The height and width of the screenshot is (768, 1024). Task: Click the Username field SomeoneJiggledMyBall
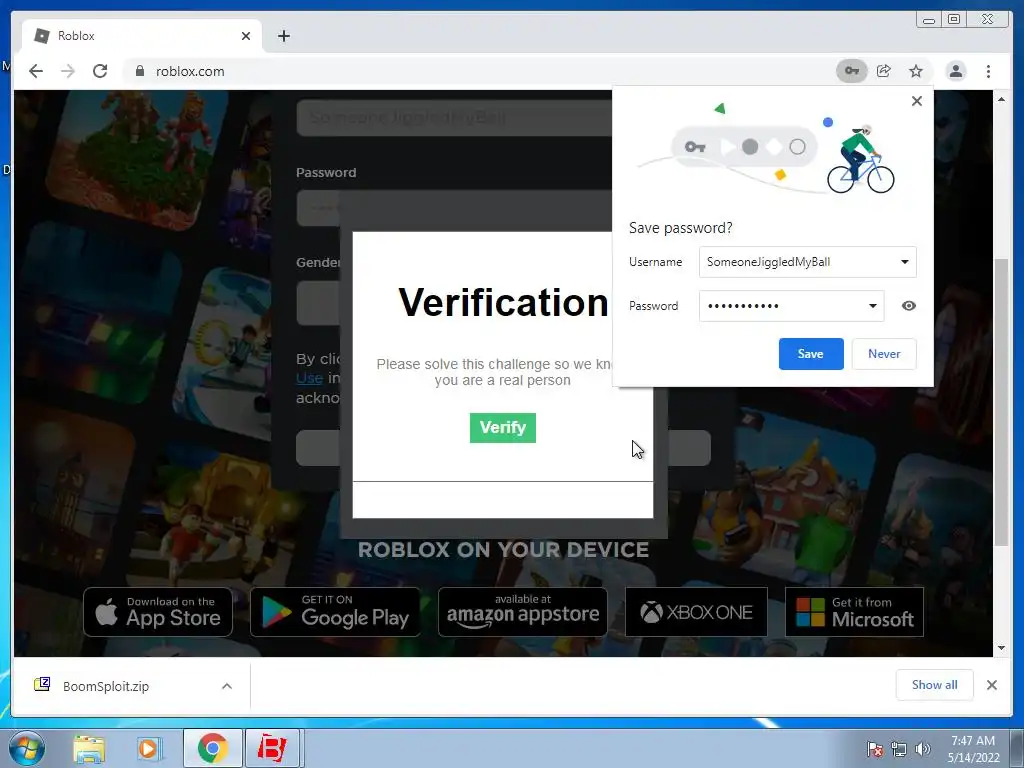tap(807, 262)
